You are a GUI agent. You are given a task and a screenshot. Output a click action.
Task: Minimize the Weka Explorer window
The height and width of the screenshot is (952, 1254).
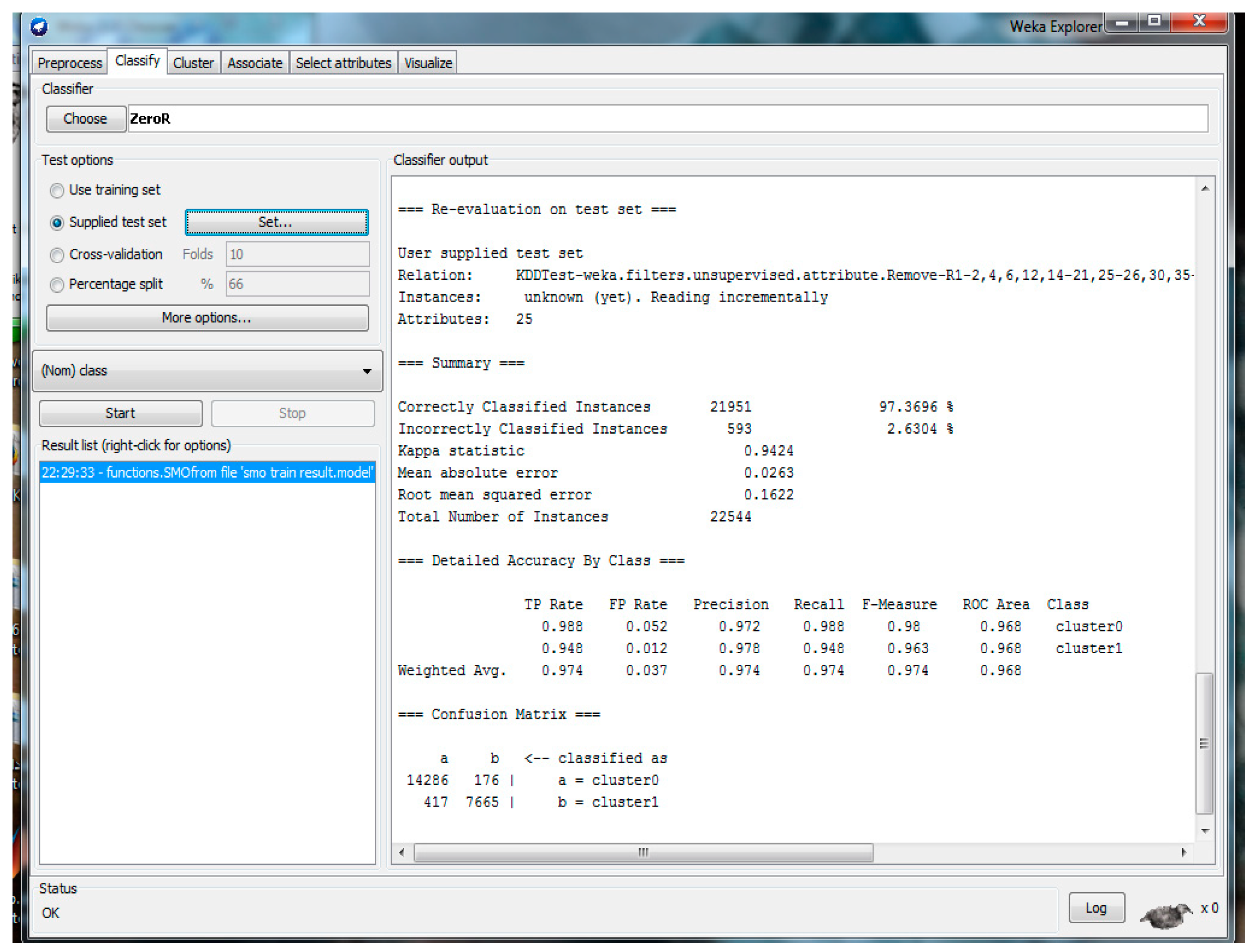point(1121,23)
